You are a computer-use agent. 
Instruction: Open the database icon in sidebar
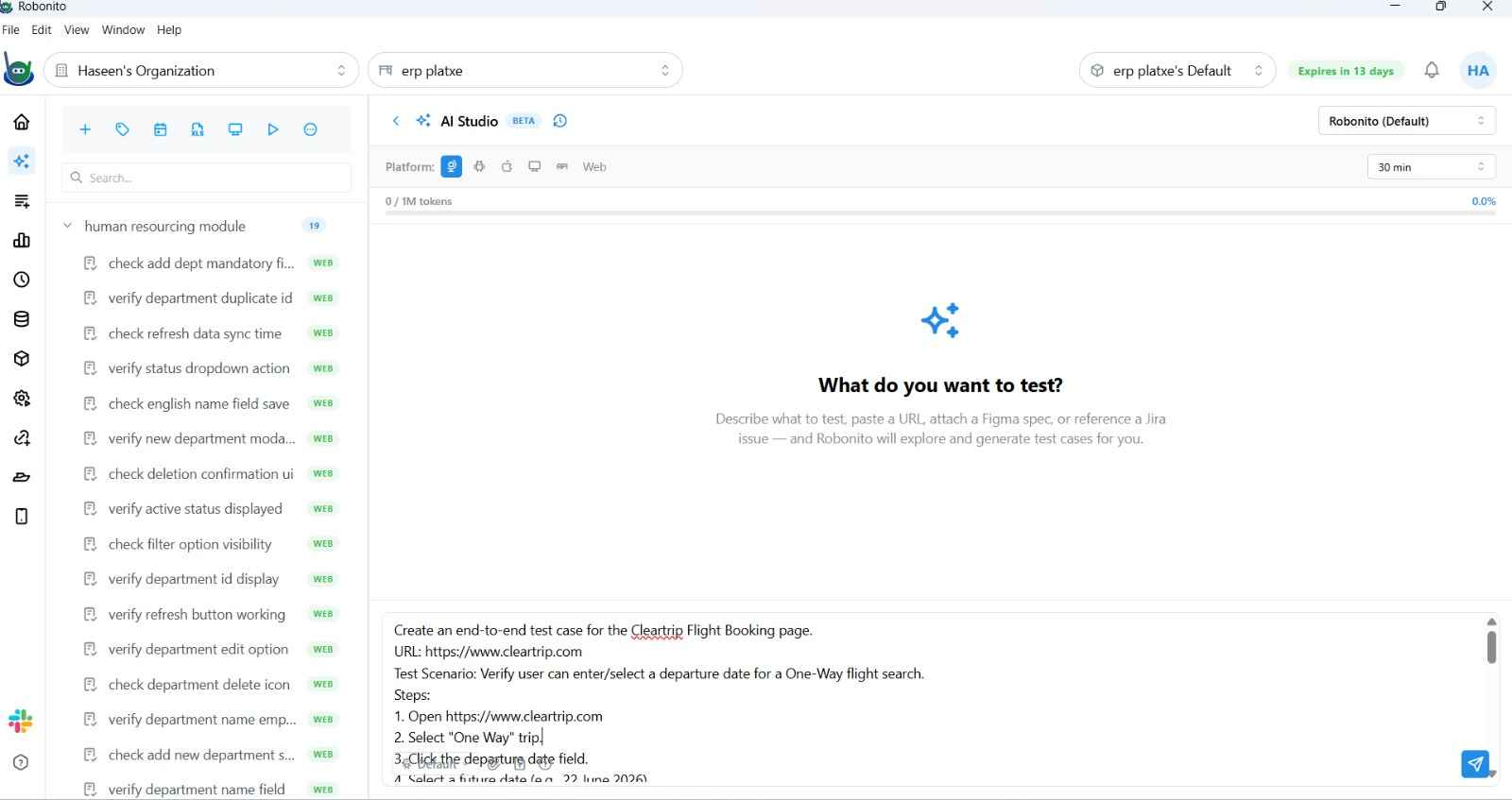(x=22, y=319)
